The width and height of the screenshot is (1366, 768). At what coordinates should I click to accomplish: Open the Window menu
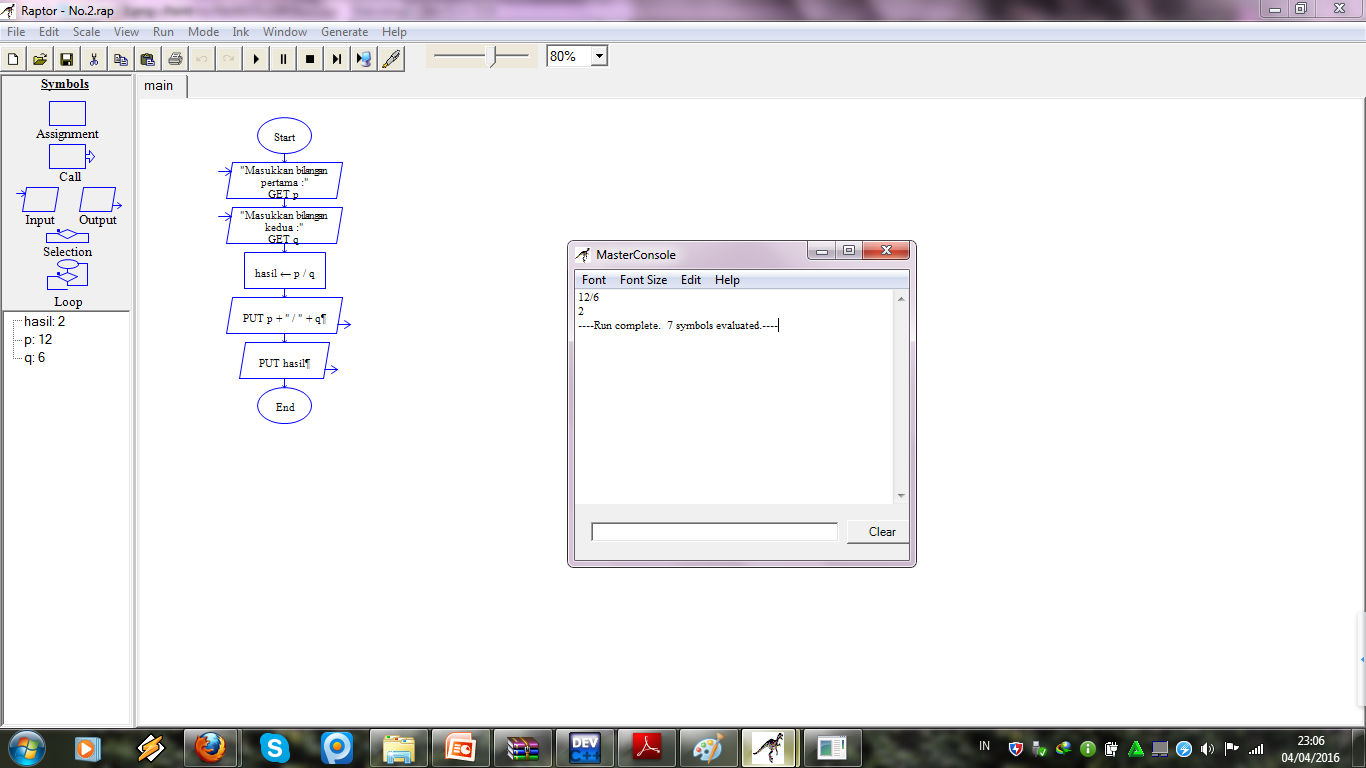pyautogui.click(x=285, y=32)
